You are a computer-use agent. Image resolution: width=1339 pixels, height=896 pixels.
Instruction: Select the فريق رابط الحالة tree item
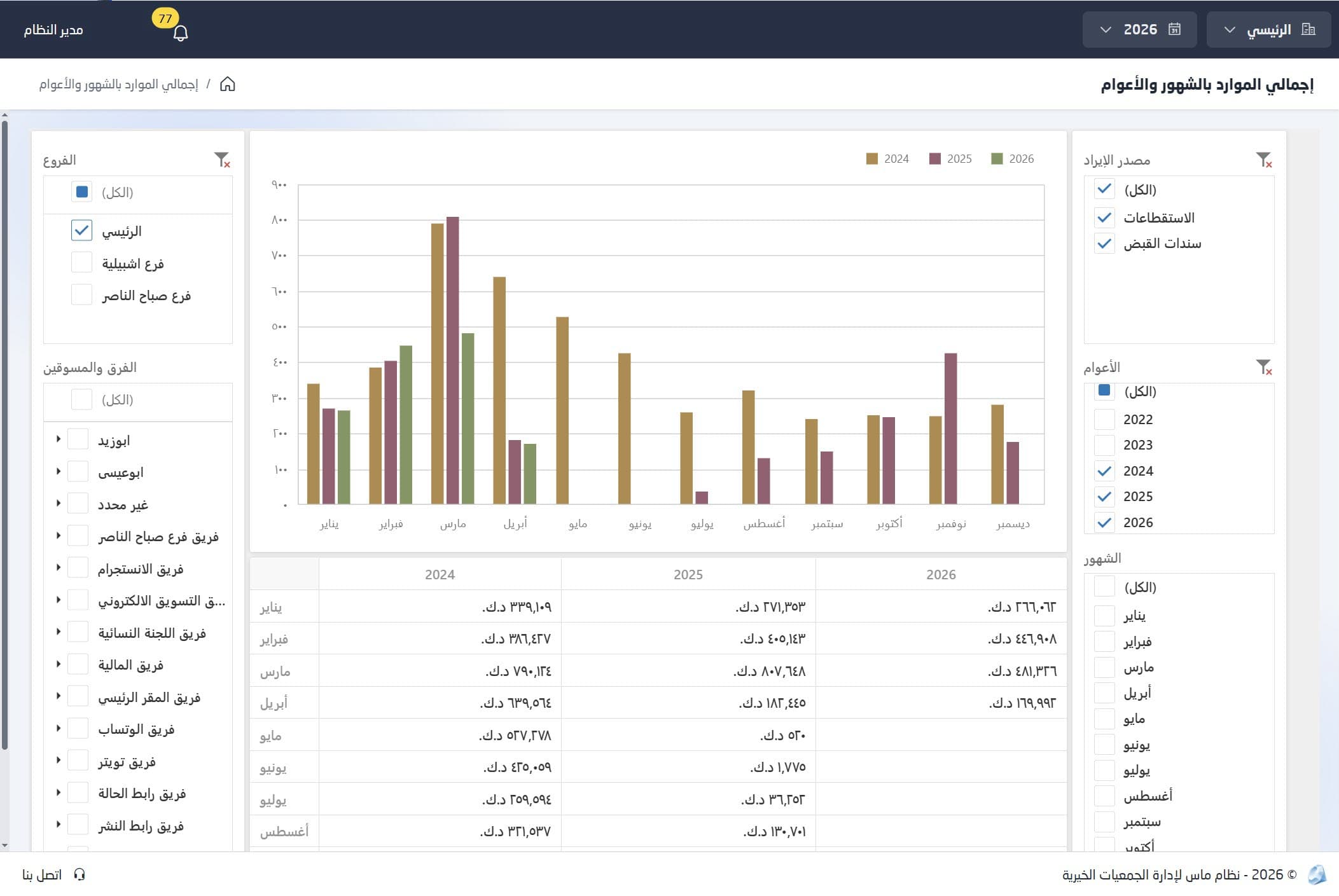[142, 793]
